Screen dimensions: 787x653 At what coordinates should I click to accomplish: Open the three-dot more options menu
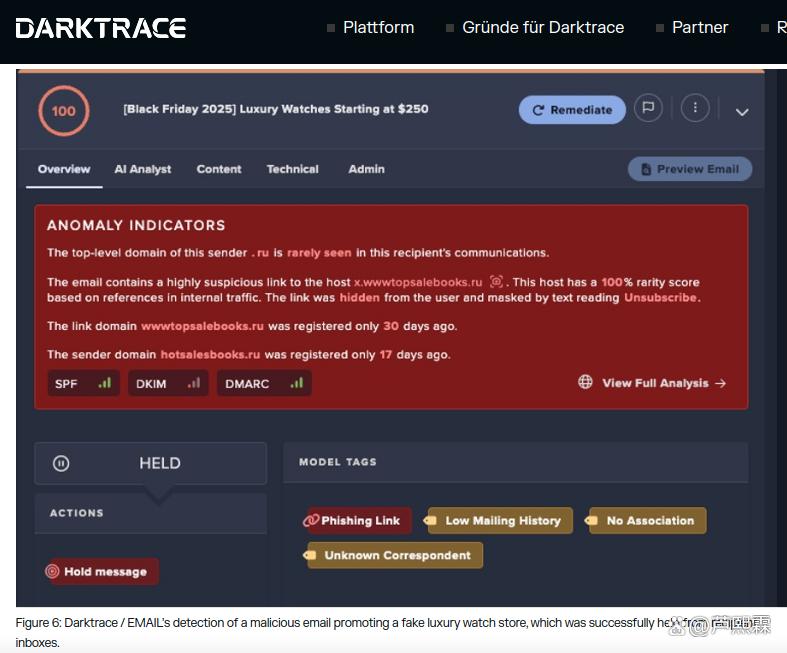(695, 107)
